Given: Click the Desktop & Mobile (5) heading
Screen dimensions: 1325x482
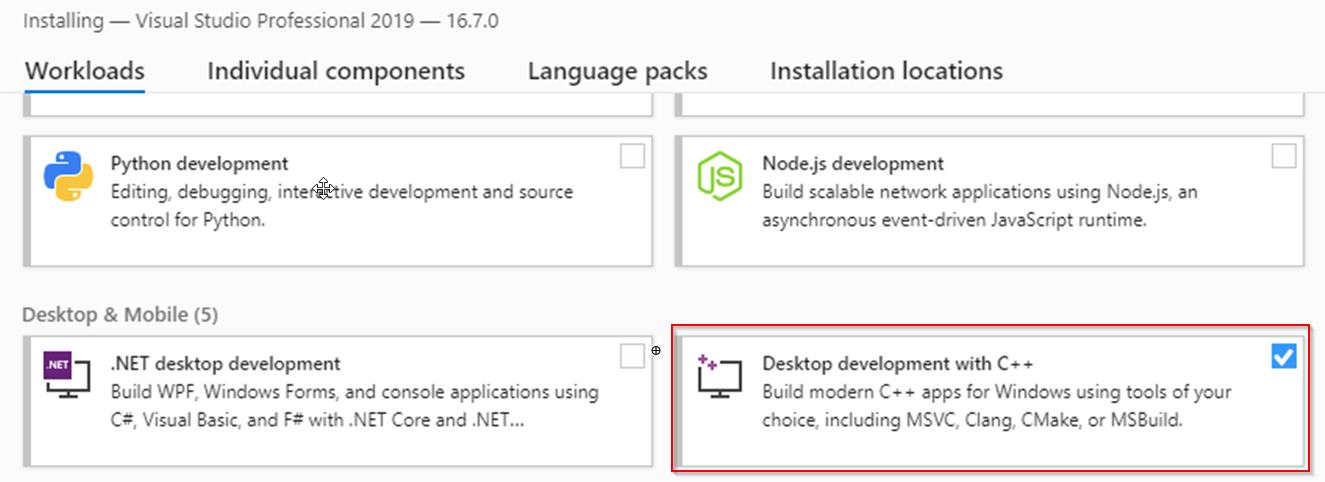Looking at the screenshot, I should tap(120, 315).
